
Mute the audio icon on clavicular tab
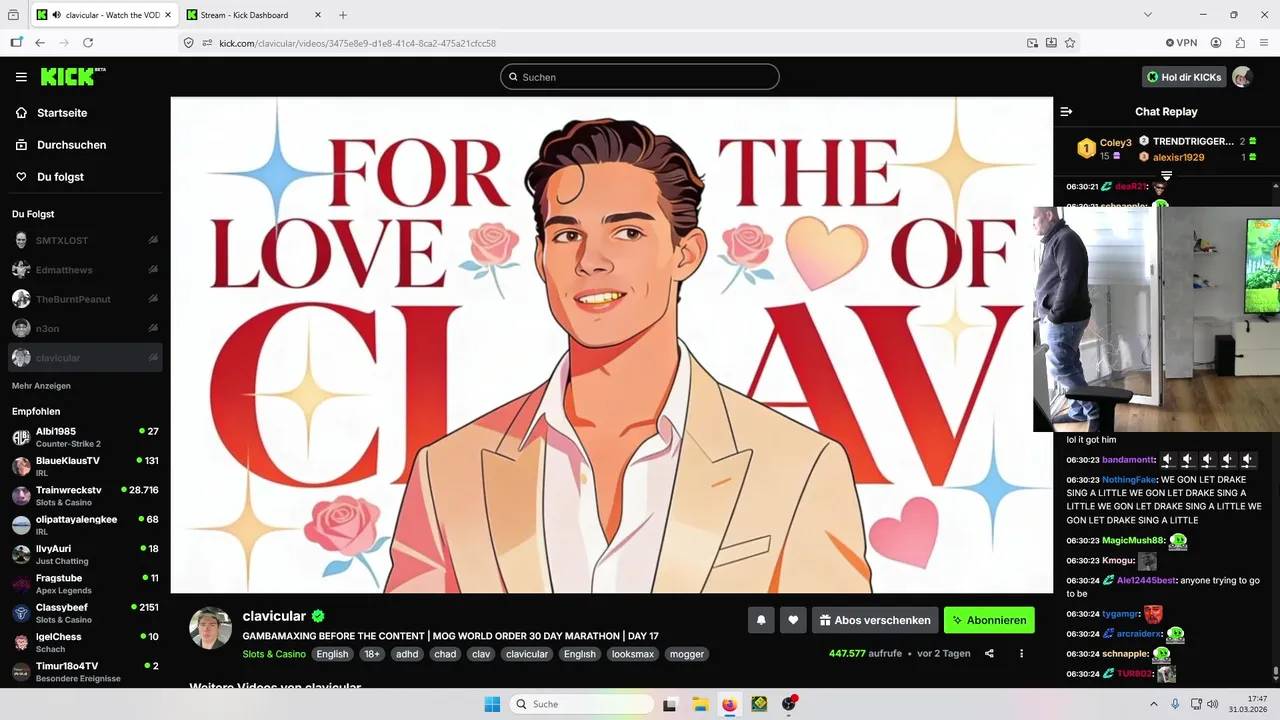(x=56, y=15)
